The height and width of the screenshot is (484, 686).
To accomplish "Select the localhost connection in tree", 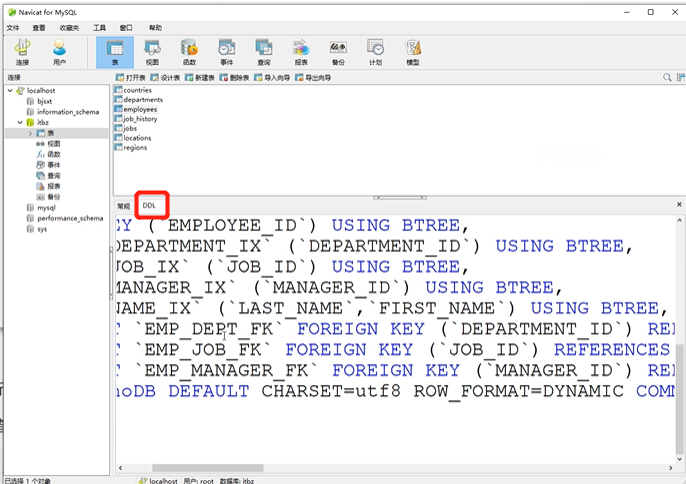I will (41, 91).
